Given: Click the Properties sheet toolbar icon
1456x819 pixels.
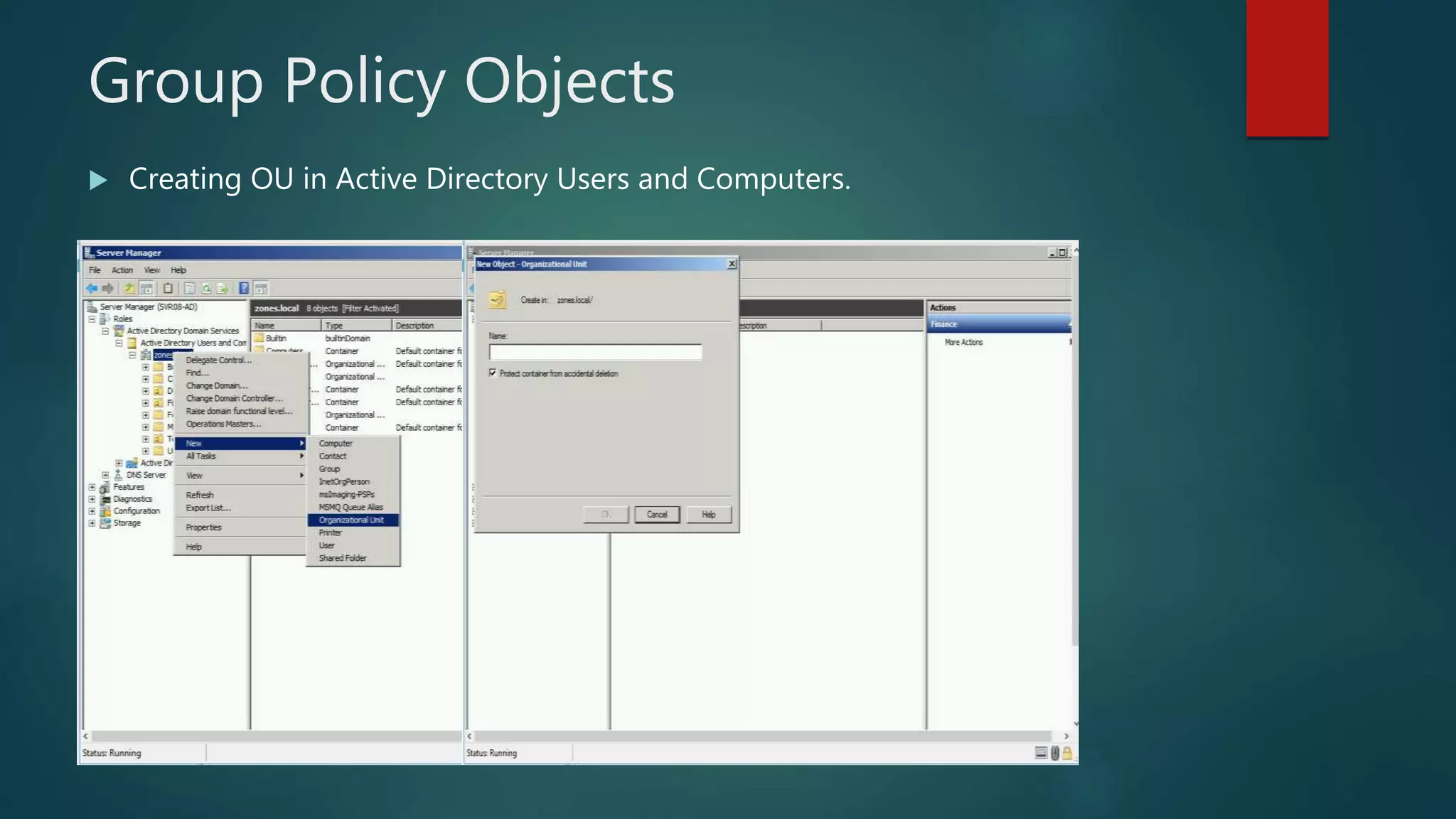Looking at the screenshot, I should click(189, 289).
